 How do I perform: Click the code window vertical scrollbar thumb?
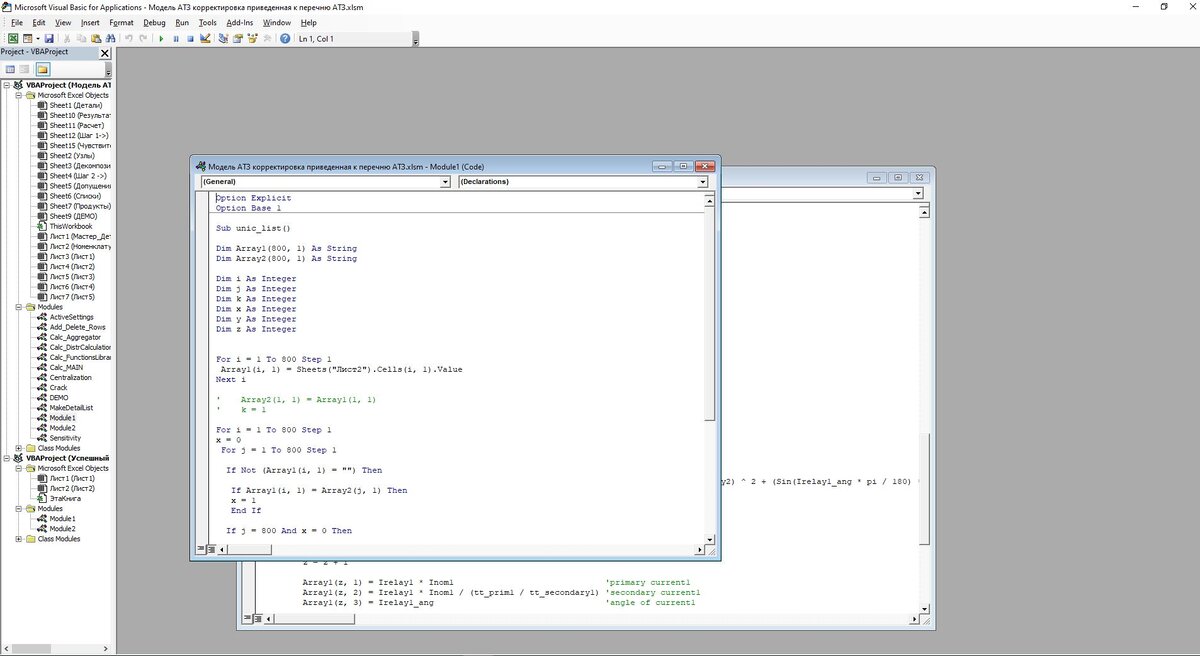click(x=710, y=313)
